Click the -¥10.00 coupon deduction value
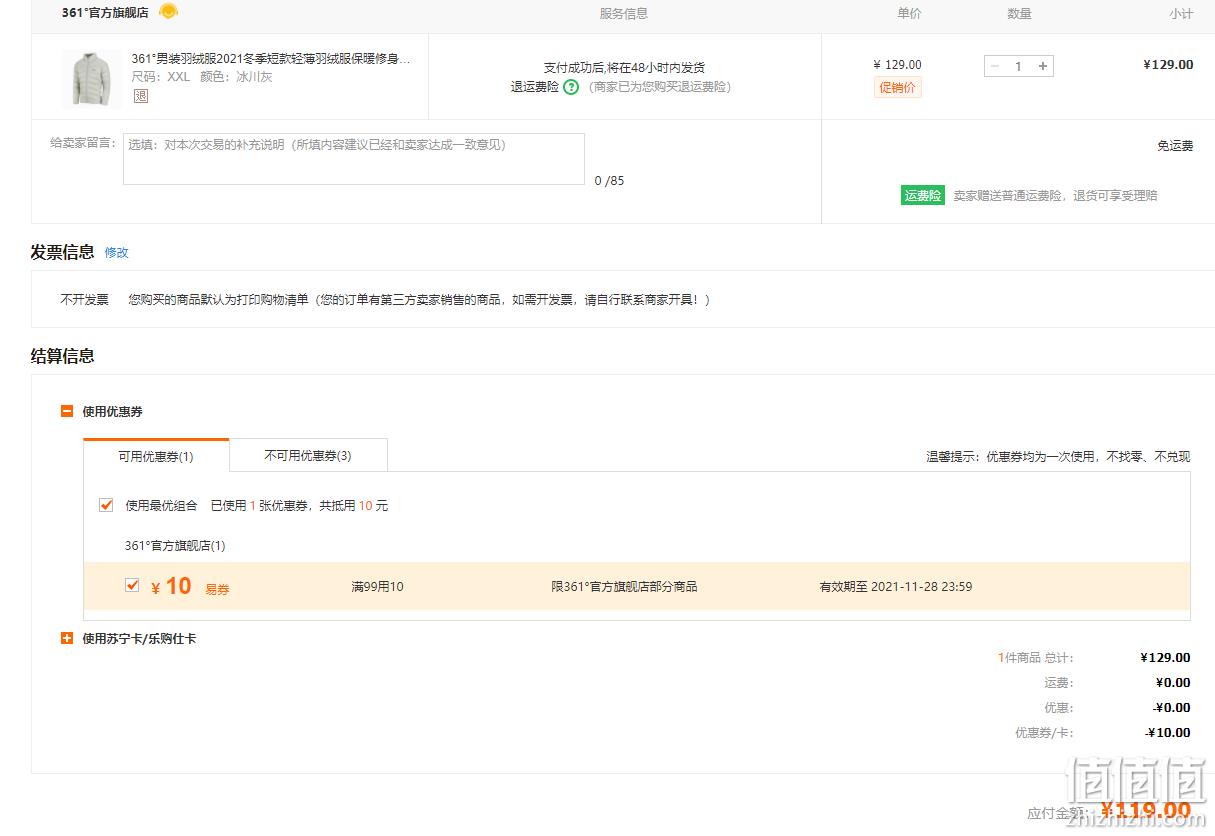Image resolution: width=1215 pixels, height=836 pixels. tap(1168, 733)
